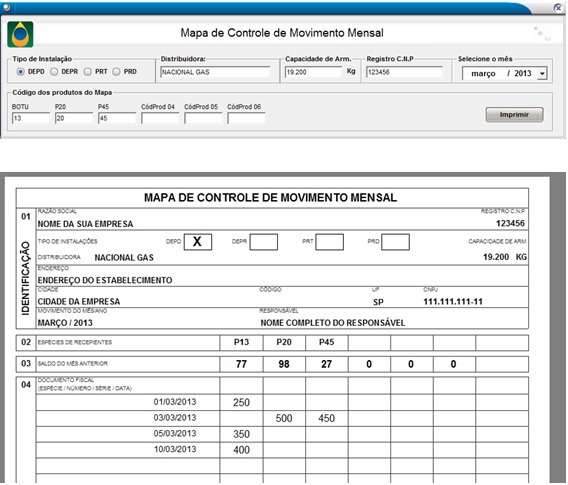Image resolution: width=568 pixels, height=485 pixels.
Task: Click the Registro C.N.P field
Action: [404, 72]
